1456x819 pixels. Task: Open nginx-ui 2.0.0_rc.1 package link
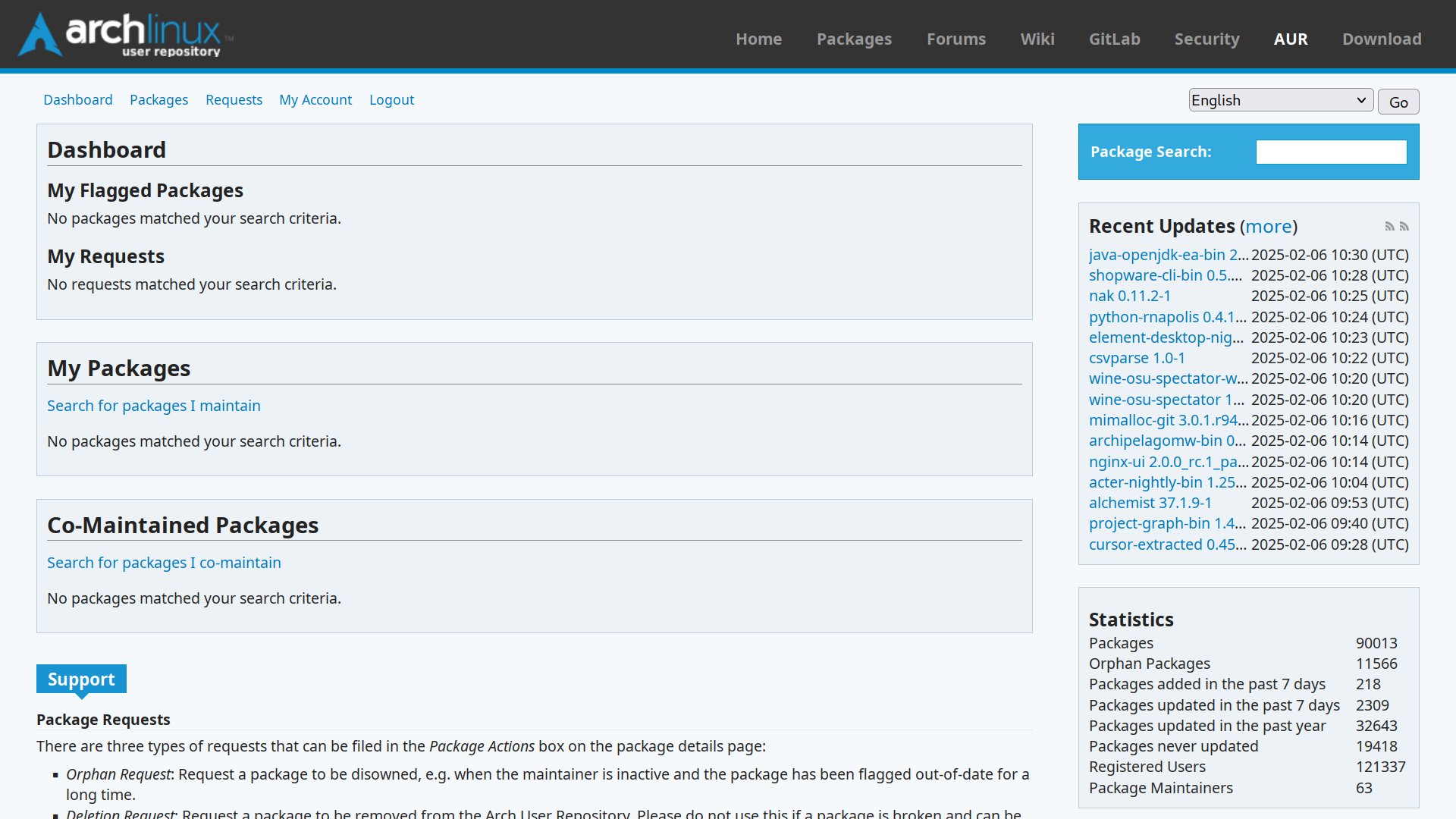click(1168, 462)
